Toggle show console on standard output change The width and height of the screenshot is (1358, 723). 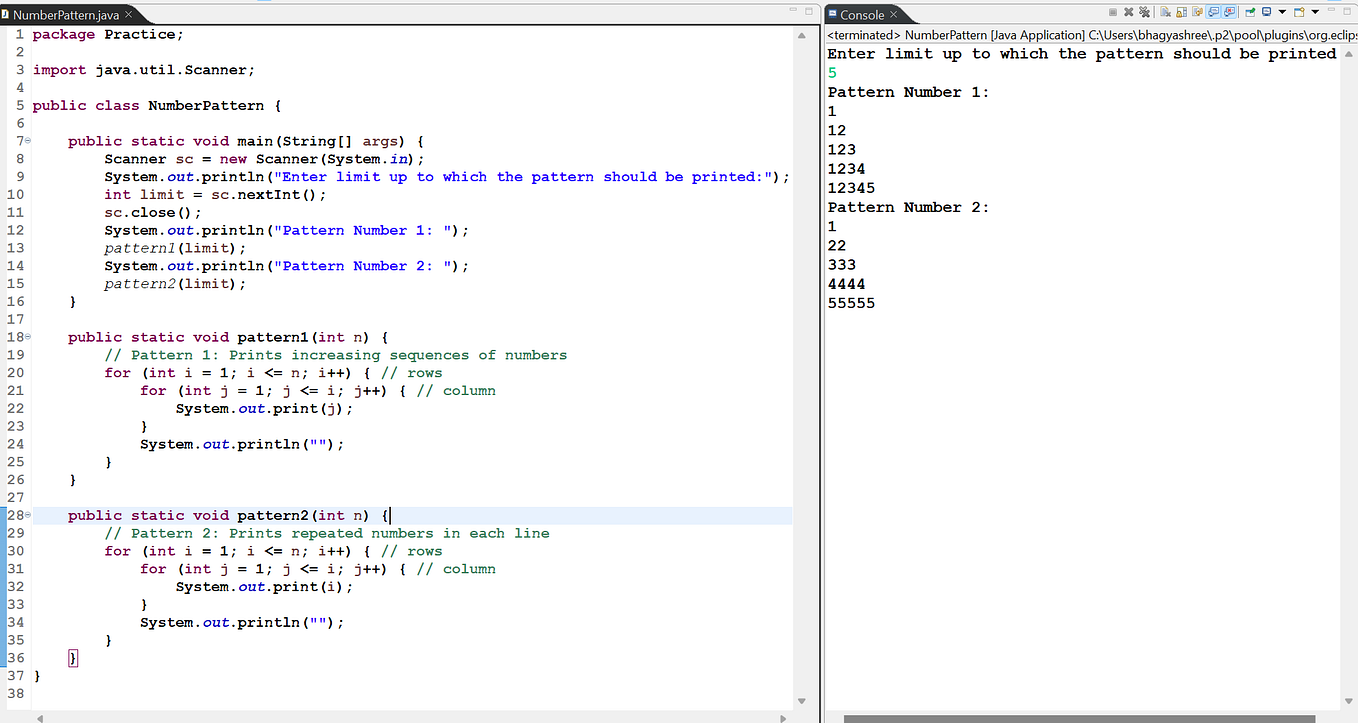pos(1213,12)
